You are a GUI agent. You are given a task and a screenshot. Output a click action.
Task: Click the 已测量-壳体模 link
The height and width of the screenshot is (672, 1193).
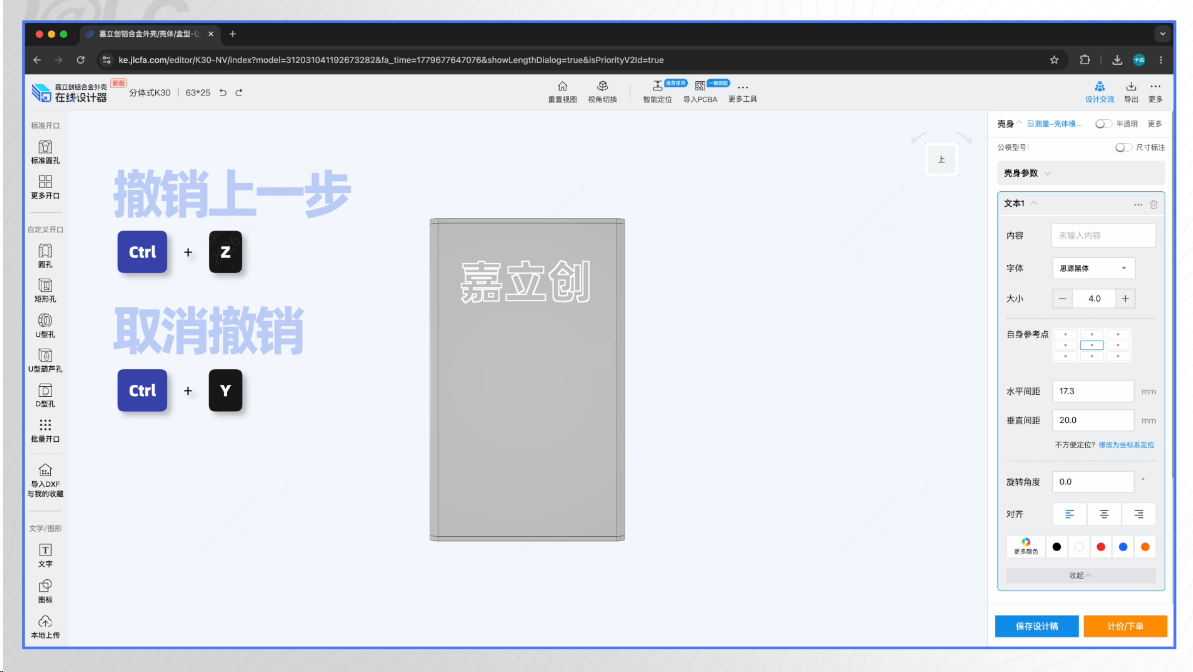1055,123
